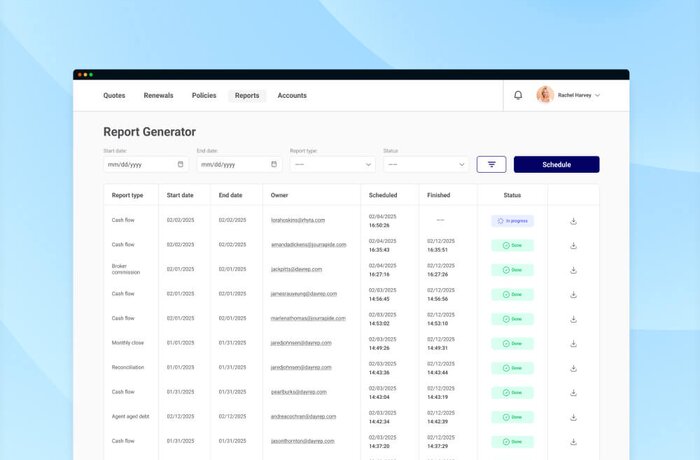
Task: Download the Agent aged debt report
Action: pos(573,416)
